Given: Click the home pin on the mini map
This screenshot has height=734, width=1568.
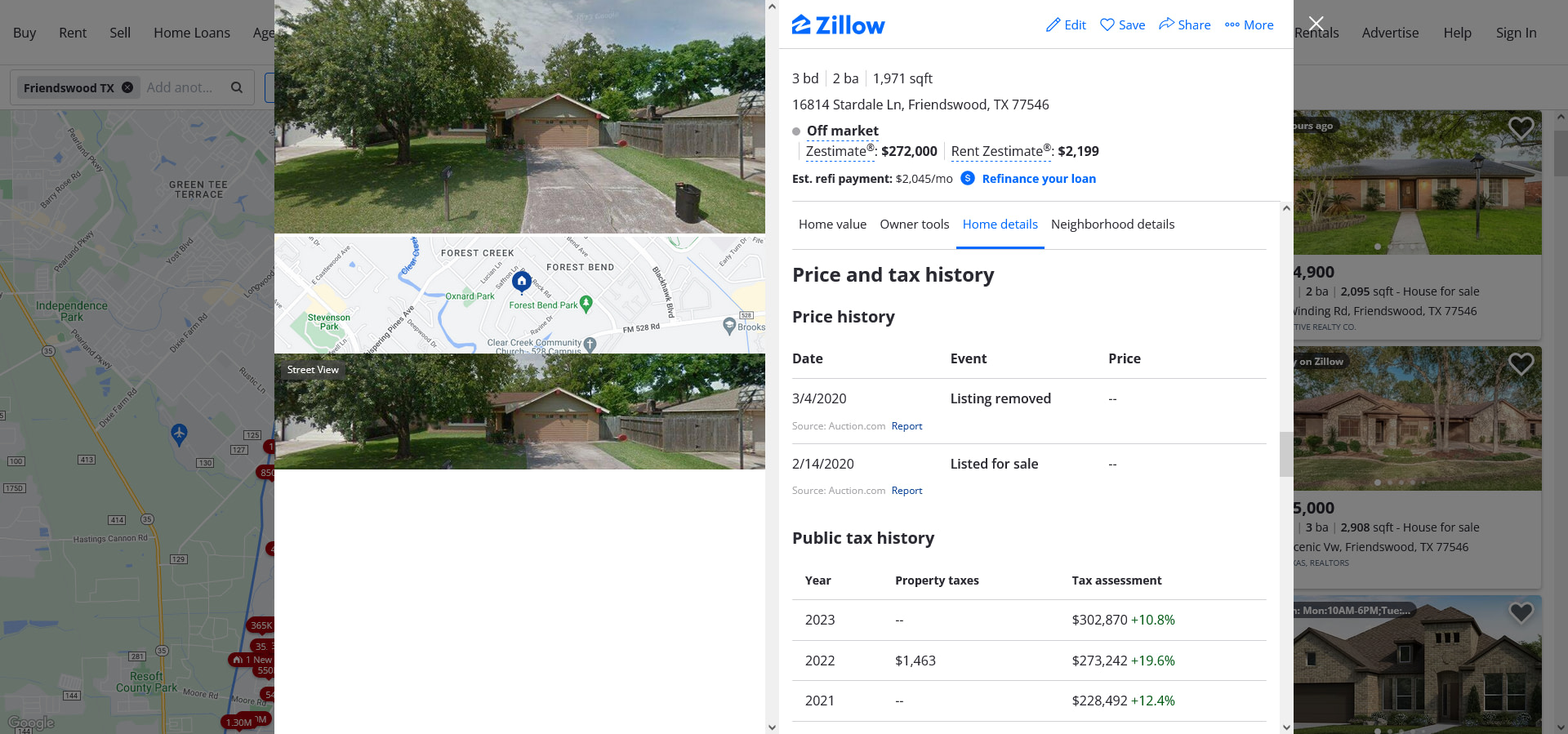Looking at the screenshot, I should 522,282.
